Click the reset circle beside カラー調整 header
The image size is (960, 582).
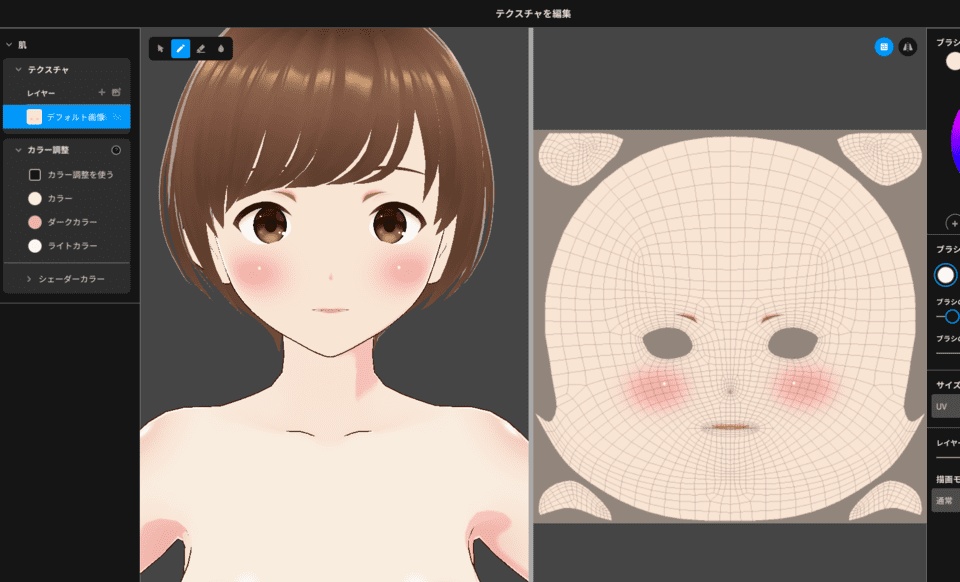click(x=115, y=150)
